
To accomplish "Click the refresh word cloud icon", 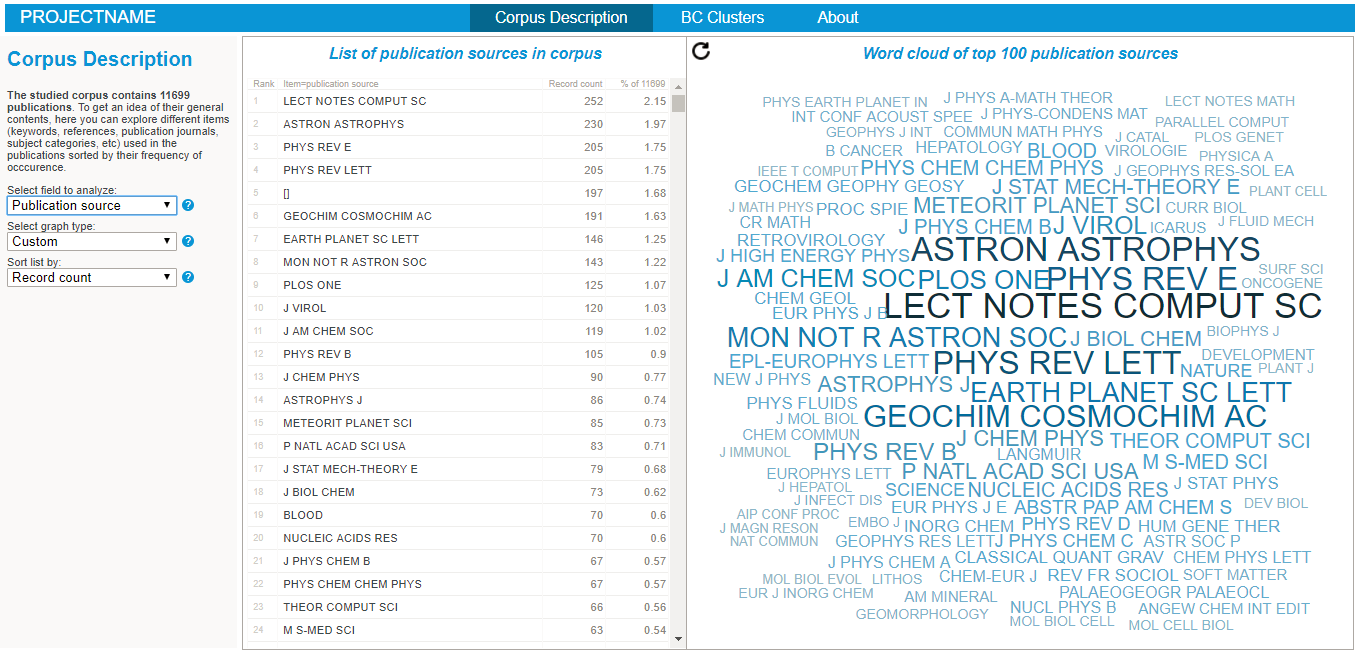I will point(701,51).
